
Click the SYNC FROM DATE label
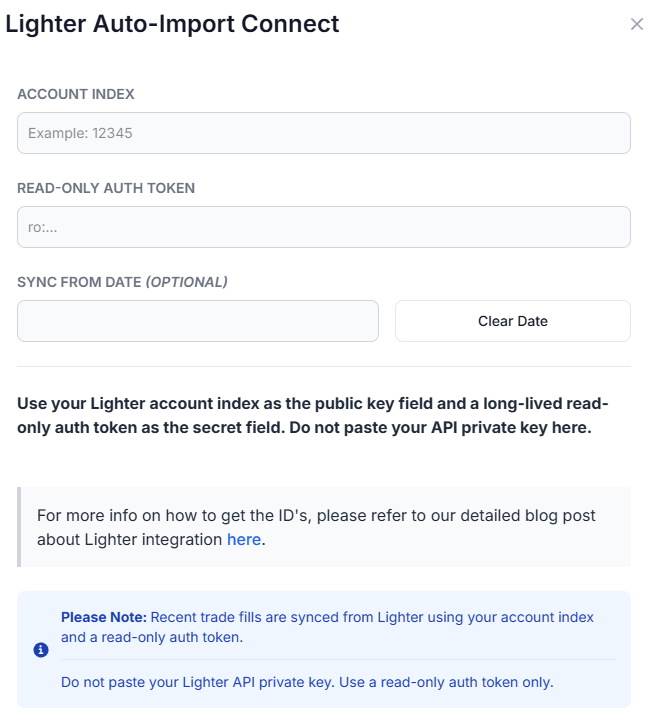(x=79, y=282)
